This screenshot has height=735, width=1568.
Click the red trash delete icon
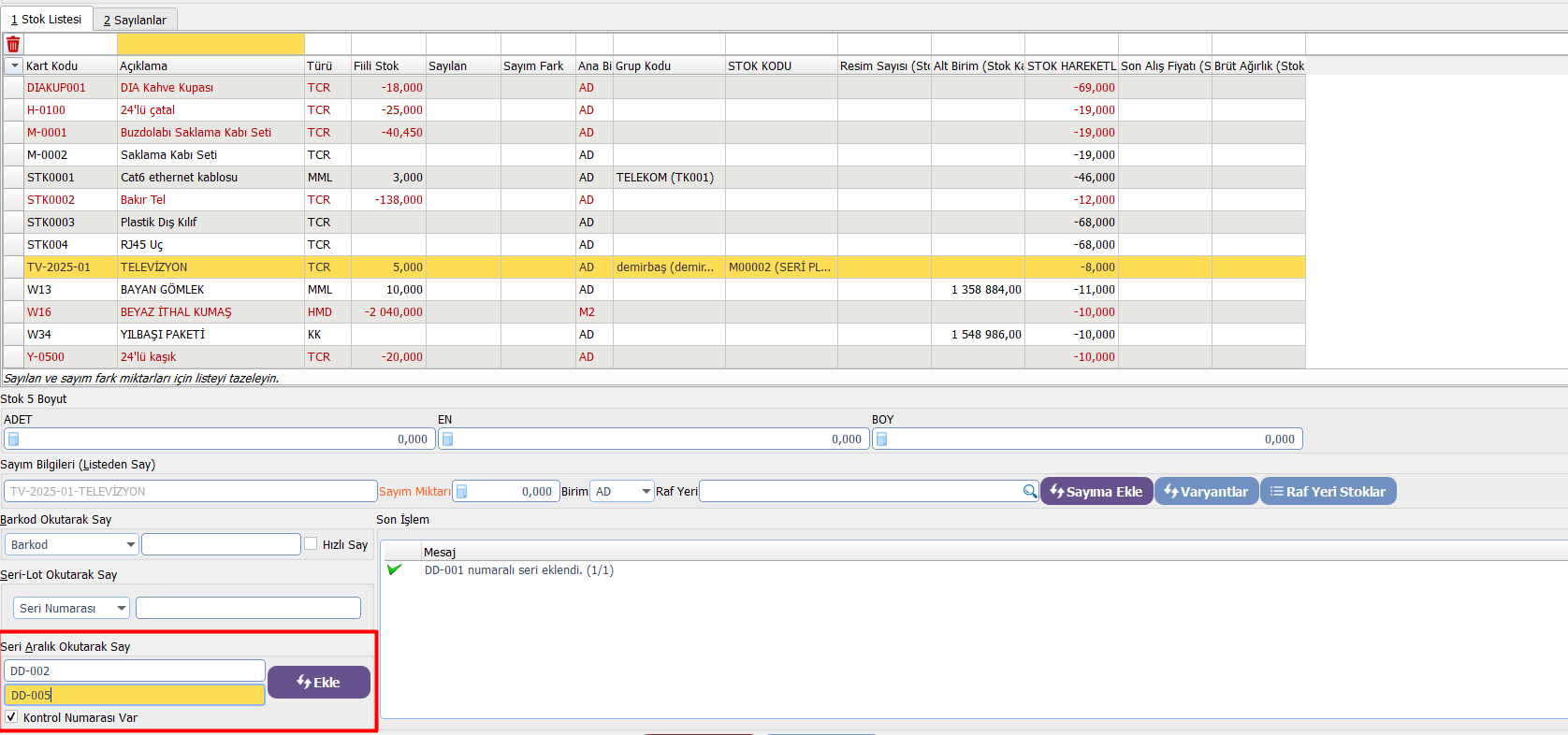click(13, 44)
